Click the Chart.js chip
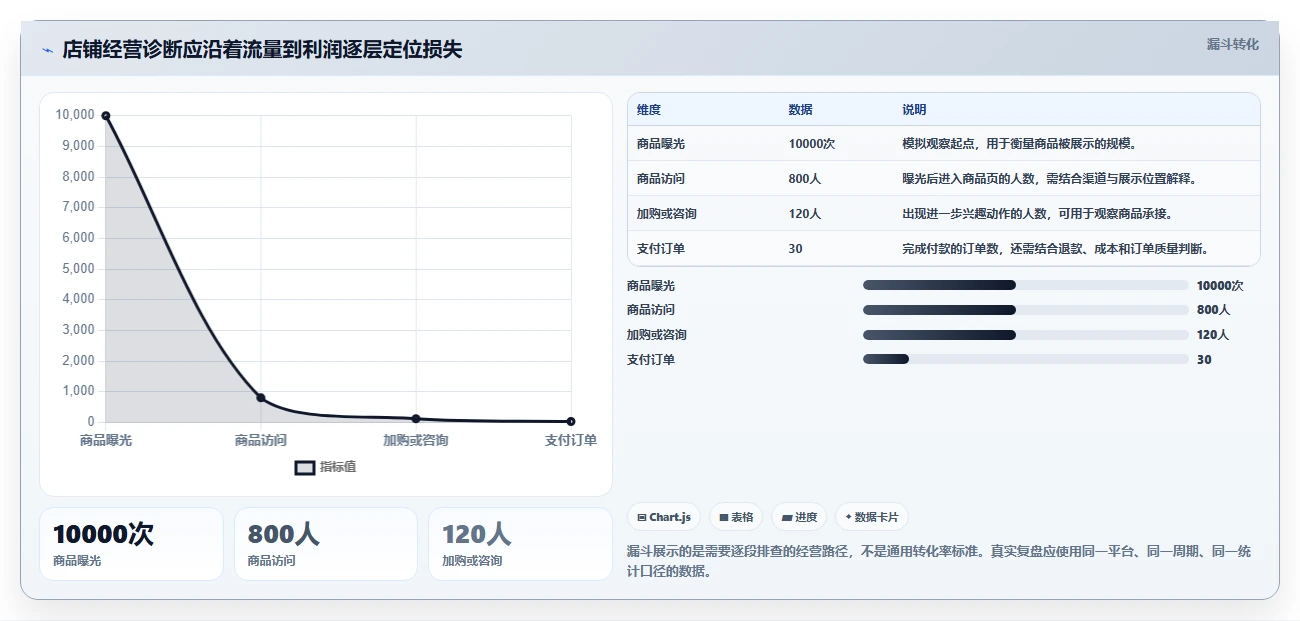The width and height of the screenshot is (1300, 621). [664, 517]
